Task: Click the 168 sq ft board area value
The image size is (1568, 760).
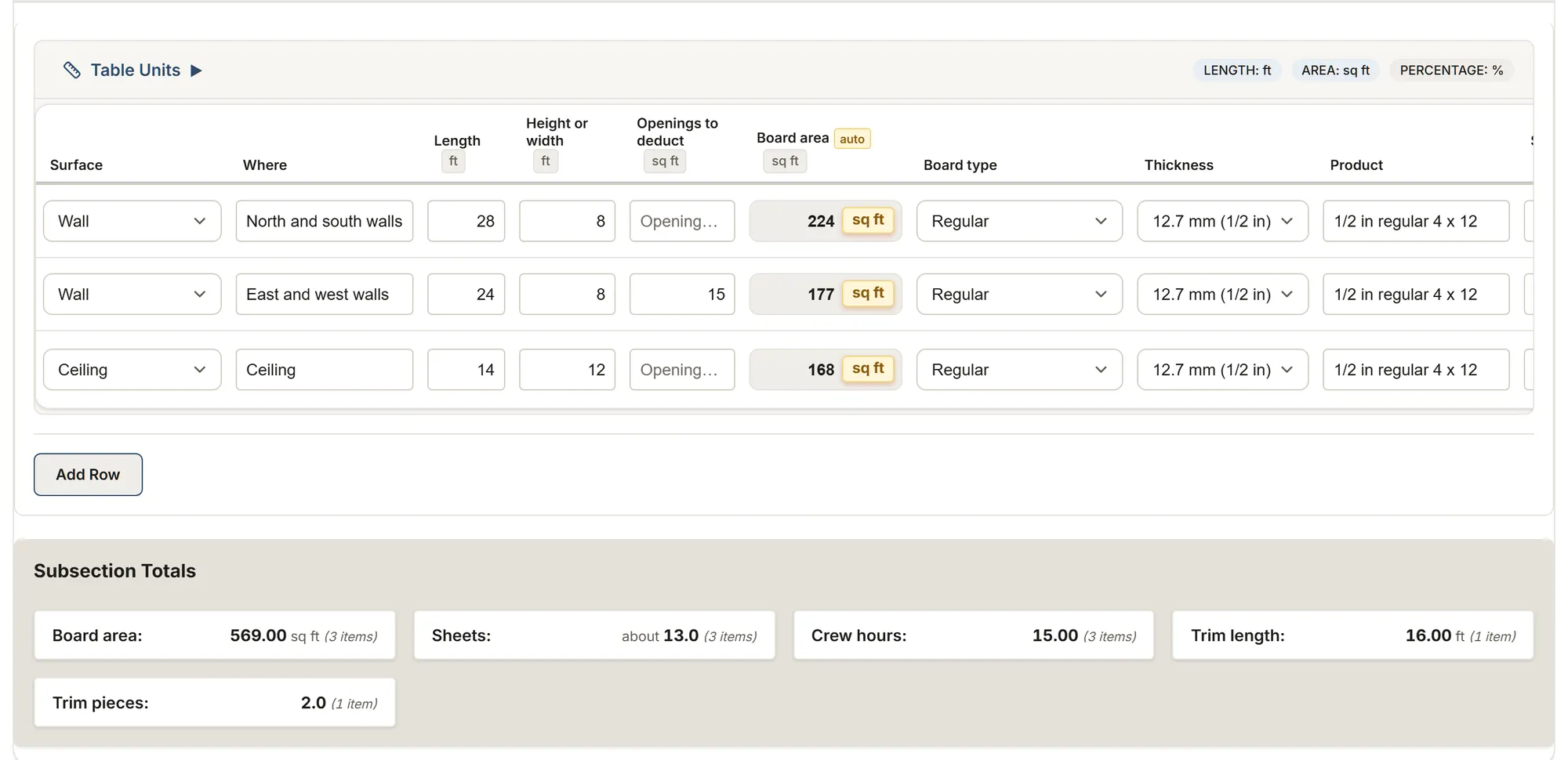Action: point(826,369)
